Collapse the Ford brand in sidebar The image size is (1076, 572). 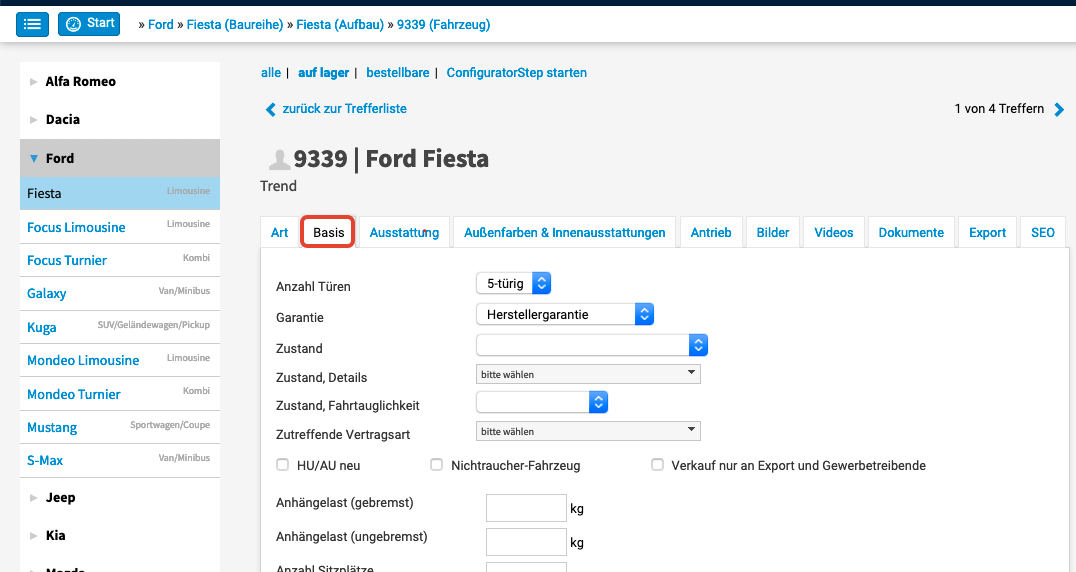click(34, 158)
